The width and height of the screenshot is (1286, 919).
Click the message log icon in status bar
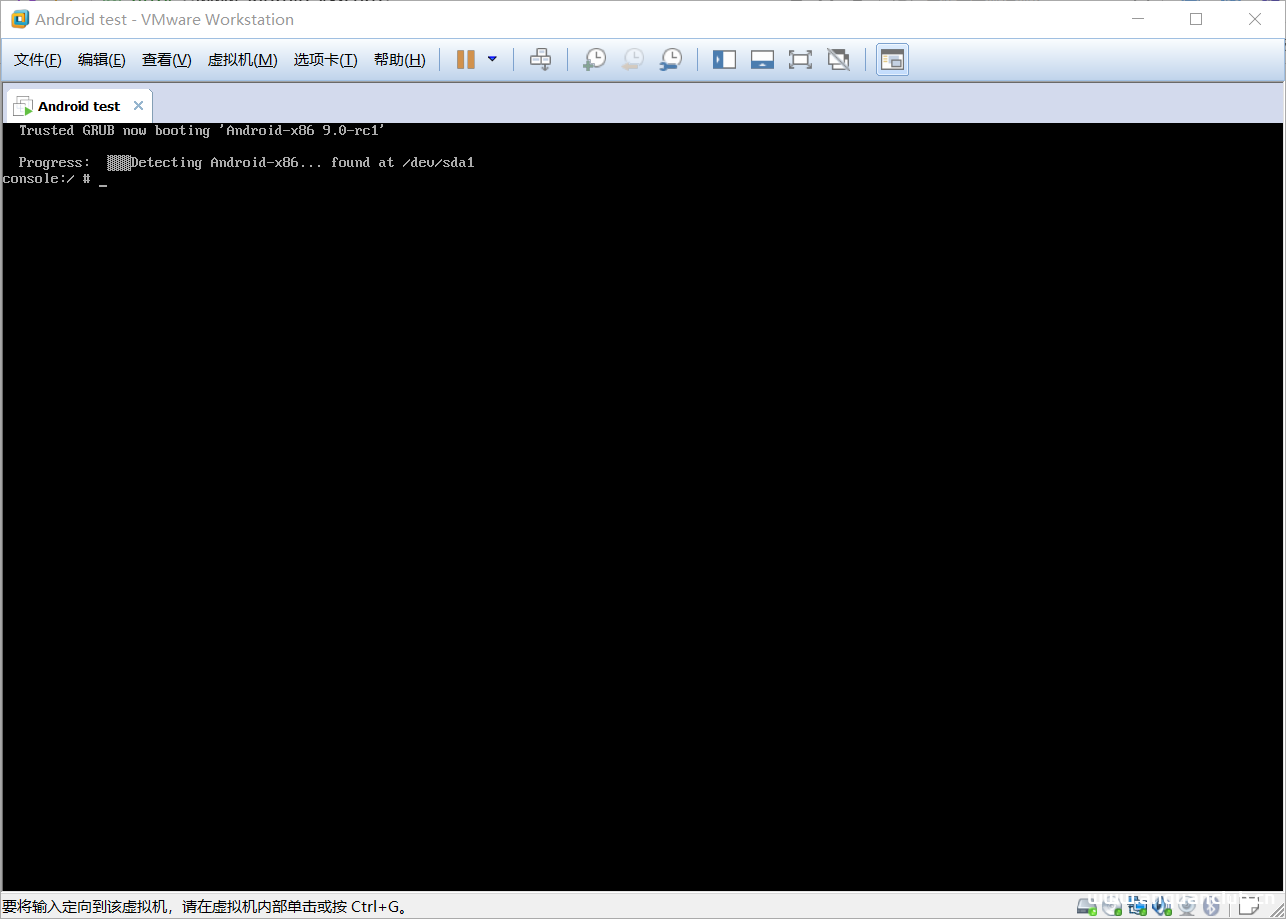click(1248, 906)
